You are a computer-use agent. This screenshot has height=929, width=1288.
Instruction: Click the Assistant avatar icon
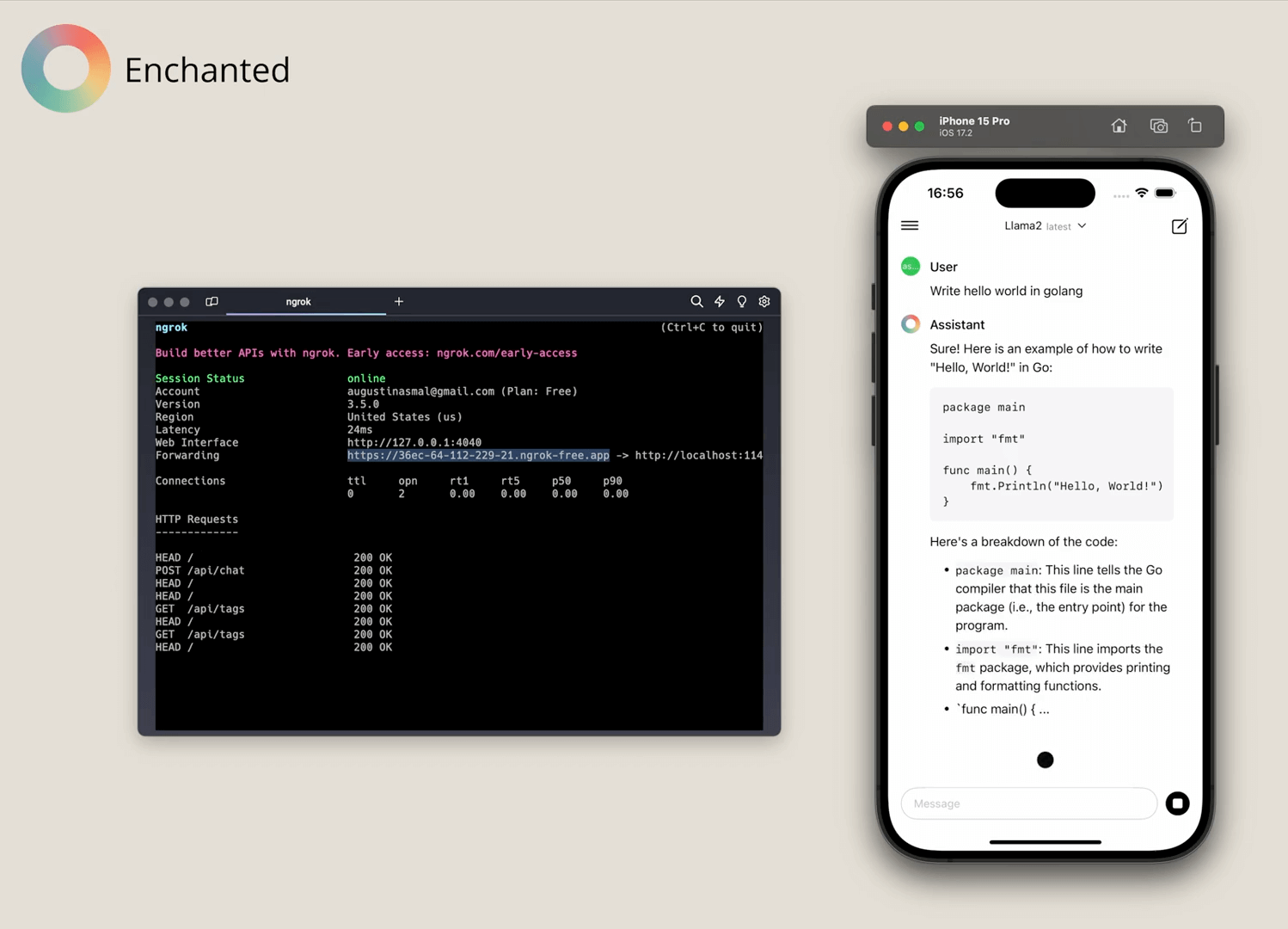tap(911, 324)
